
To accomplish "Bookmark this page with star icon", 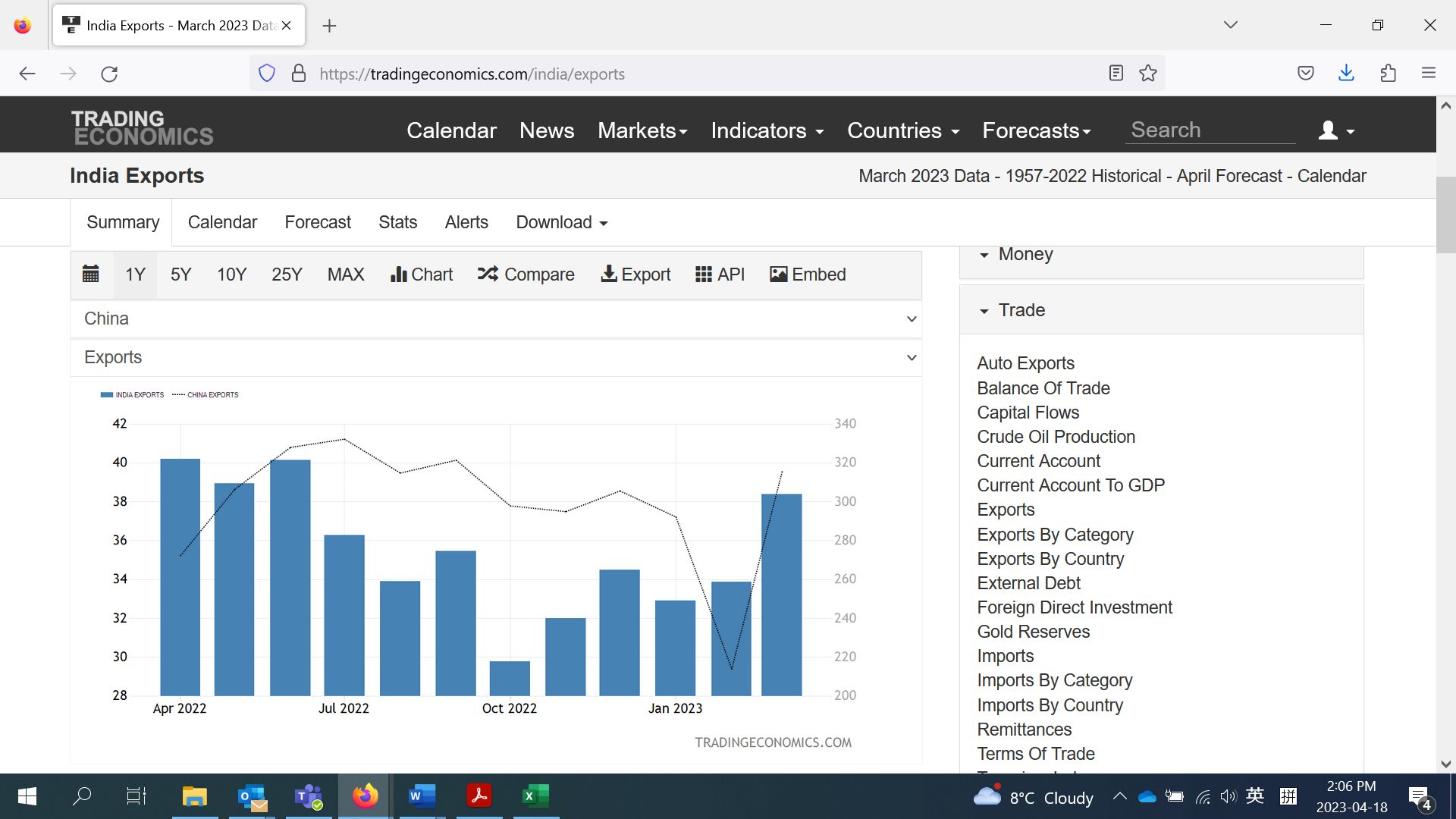I will pos(1148,74).
